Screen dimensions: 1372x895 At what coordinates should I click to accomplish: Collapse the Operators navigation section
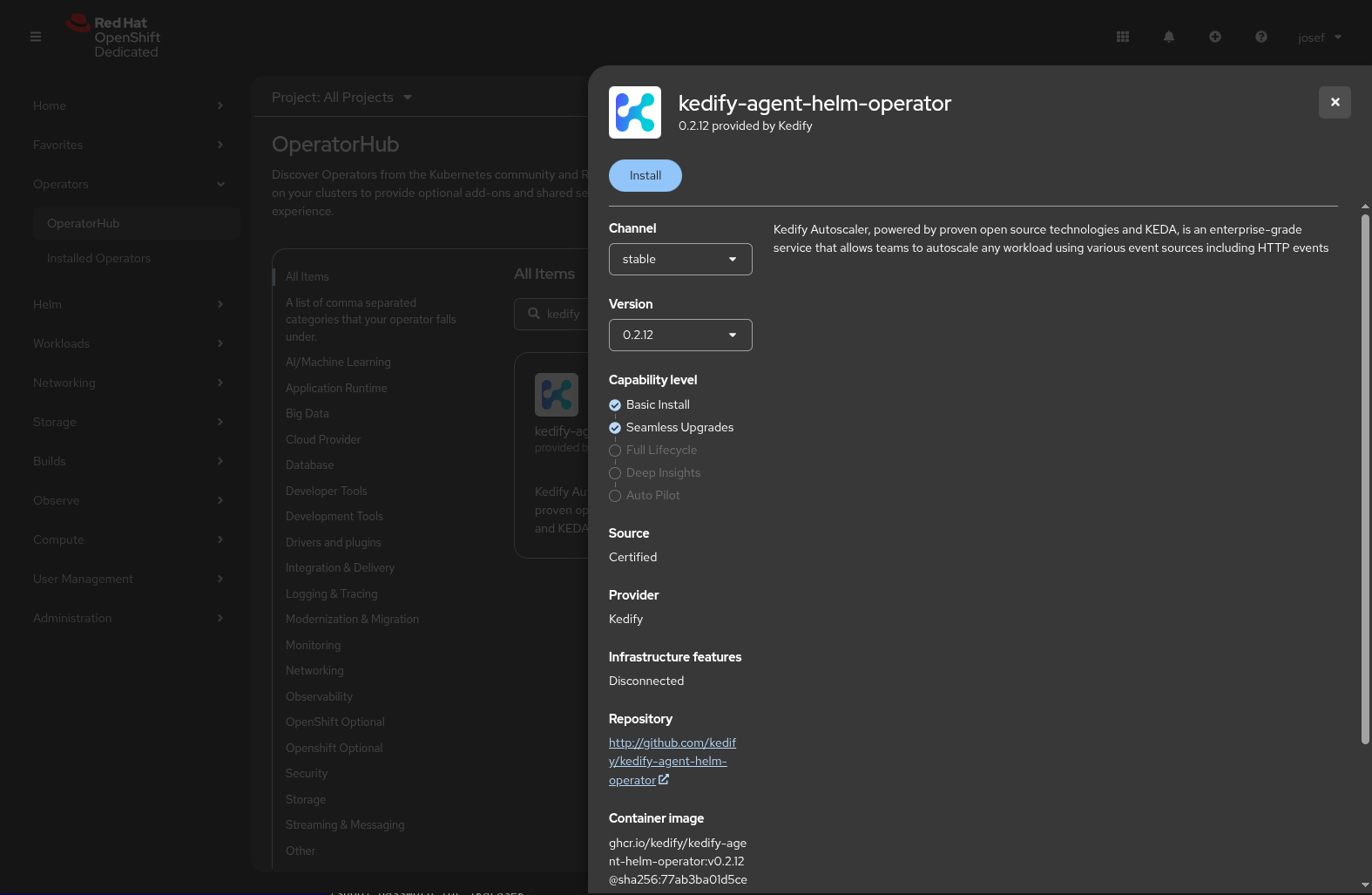[129, 184]
